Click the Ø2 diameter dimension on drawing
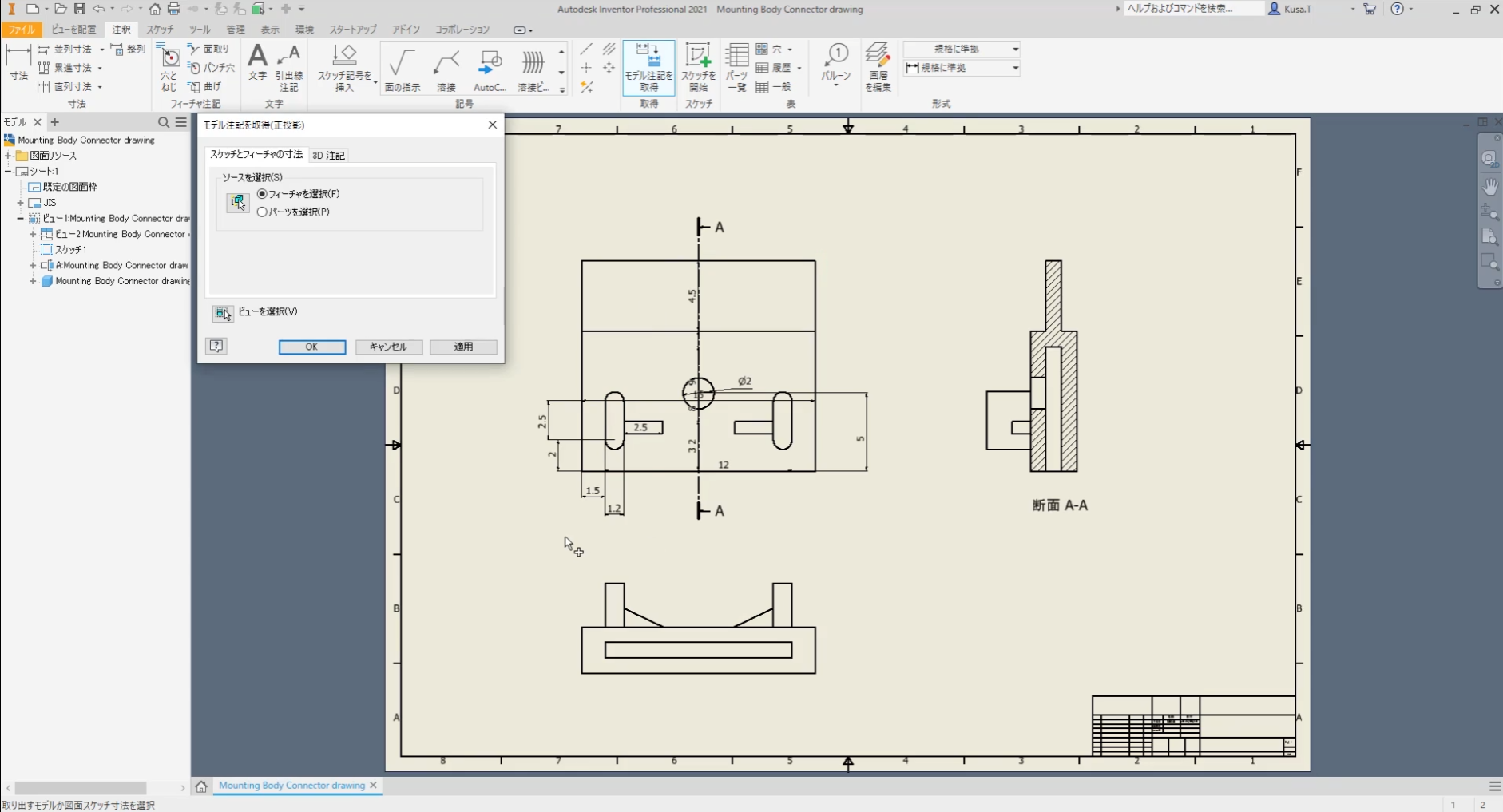Screen dimensions: 1503x812 [744, 382]
